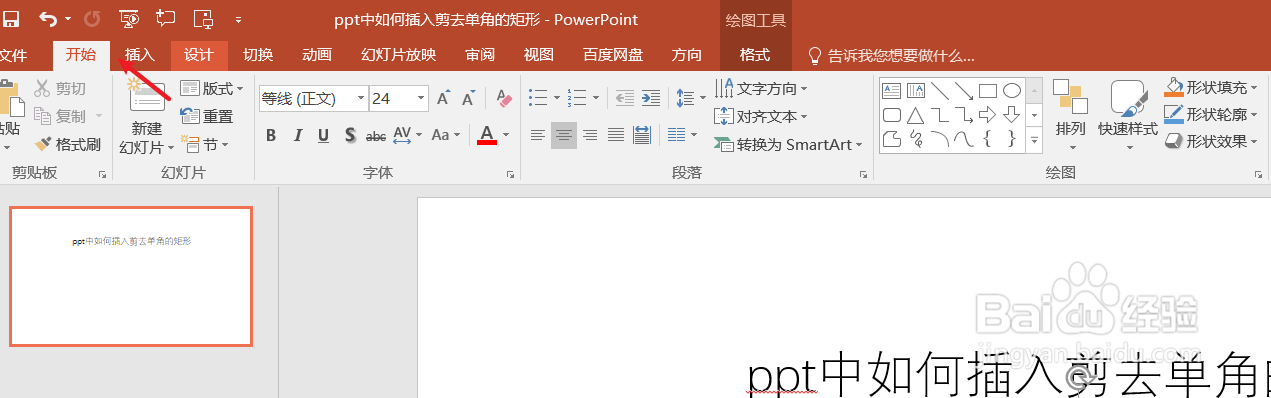Select text box shape in shapes gallery
Viewport: 1271px width, 398px height.
(891, 90)
